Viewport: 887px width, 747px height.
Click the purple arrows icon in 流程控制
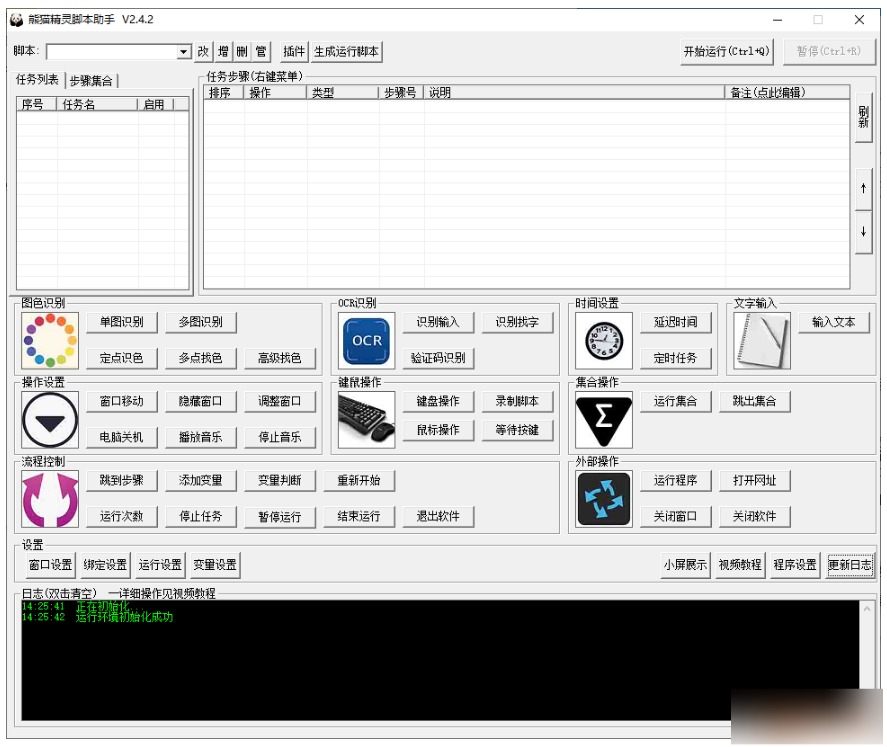tap(50, 499)
